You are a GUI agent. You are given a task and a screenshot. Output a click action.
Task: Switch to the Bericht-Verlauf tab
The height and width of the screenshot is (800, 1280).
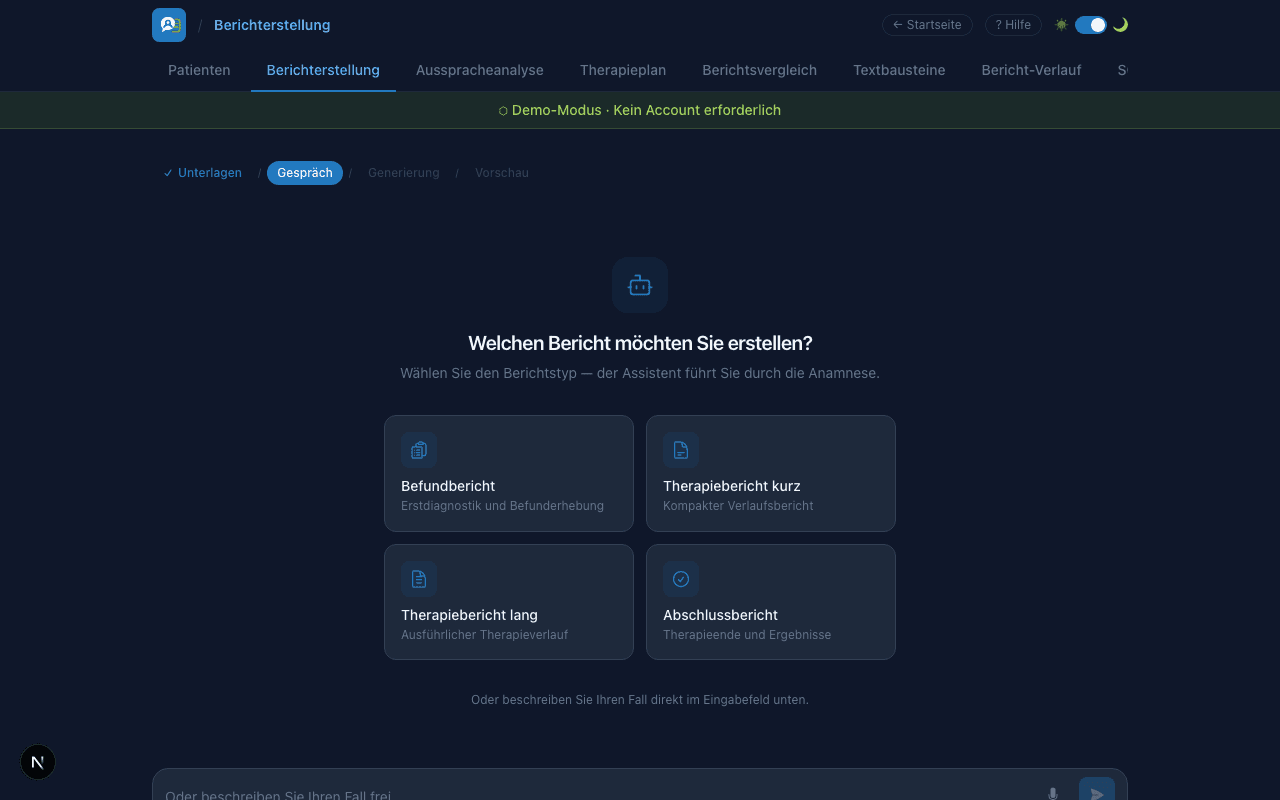[1031, 70]
